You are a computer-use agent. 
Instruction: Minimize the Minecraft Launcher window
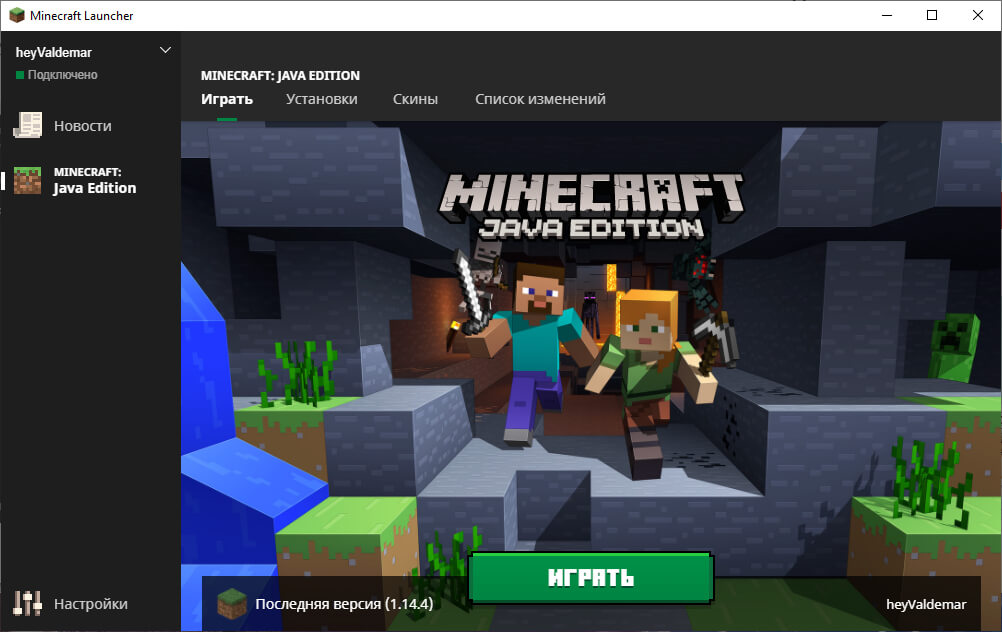coord(887,15)
